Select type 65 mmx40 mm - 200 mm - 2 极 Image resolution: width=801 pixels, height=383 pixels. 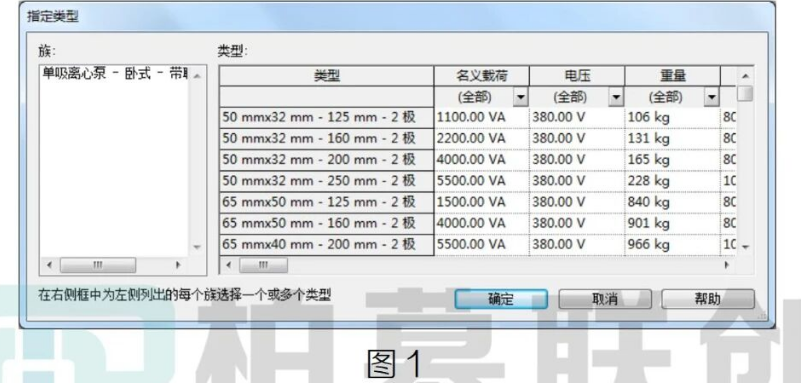coord(327,245)
